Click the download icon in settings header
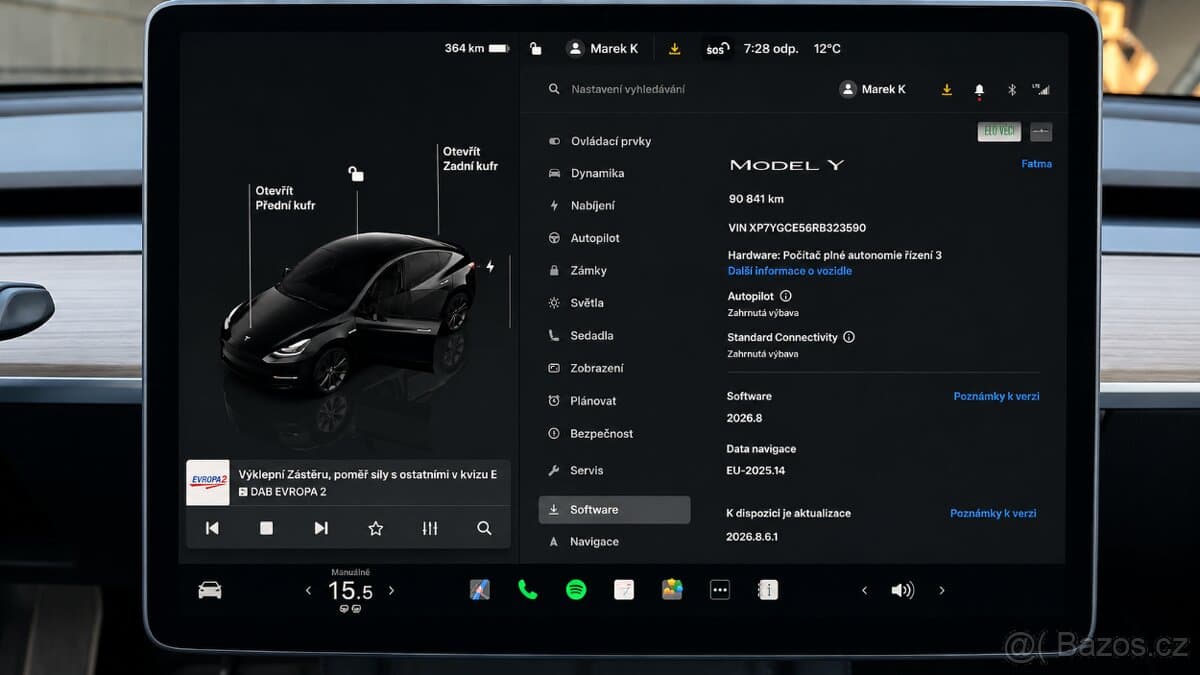This screenshot has height=675, width=1200. coord(946,89)
